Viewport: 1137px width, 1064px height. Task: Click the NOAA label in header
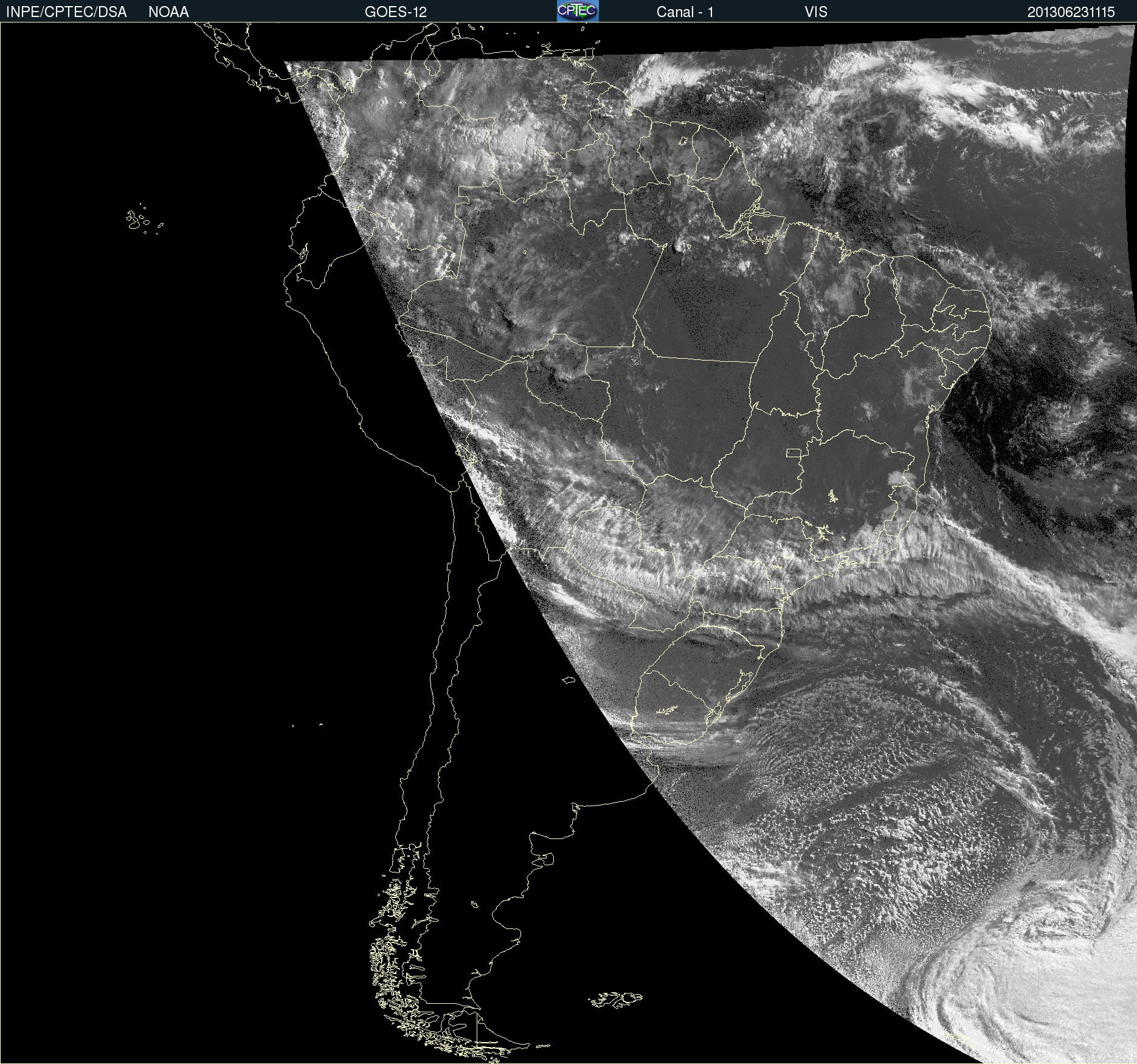point(168,12)
